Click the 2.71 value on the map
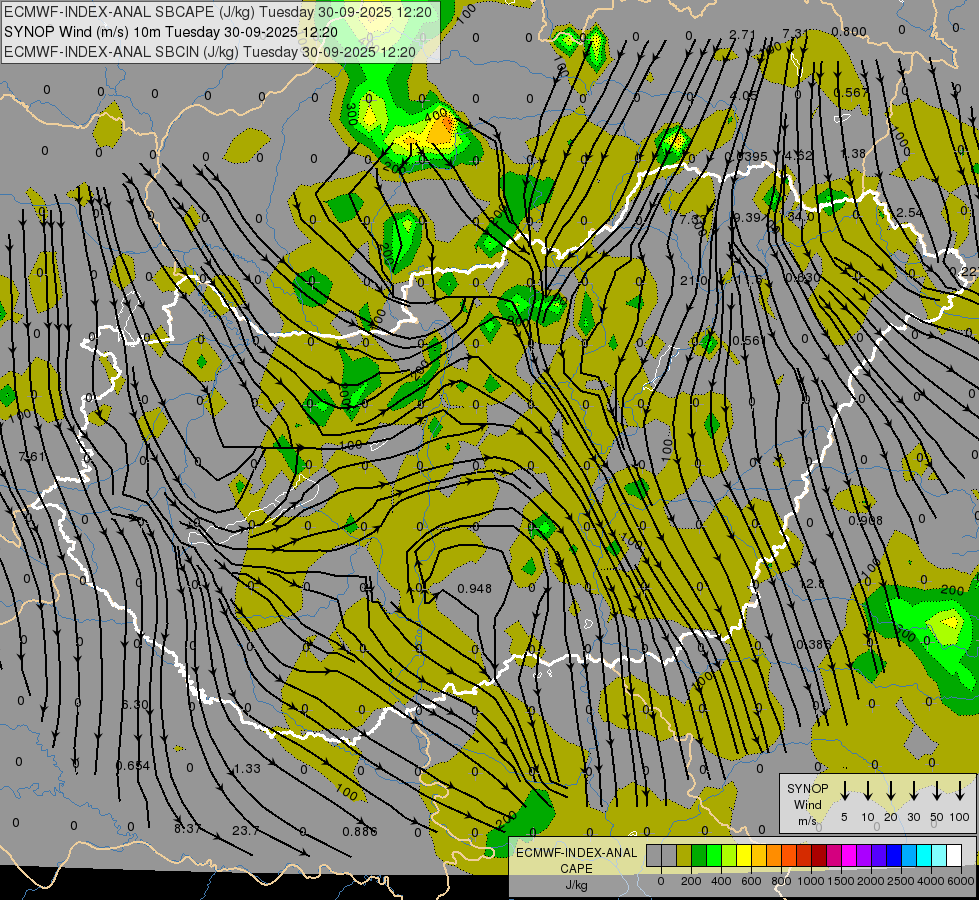979x900 pixels. point(742,34)
